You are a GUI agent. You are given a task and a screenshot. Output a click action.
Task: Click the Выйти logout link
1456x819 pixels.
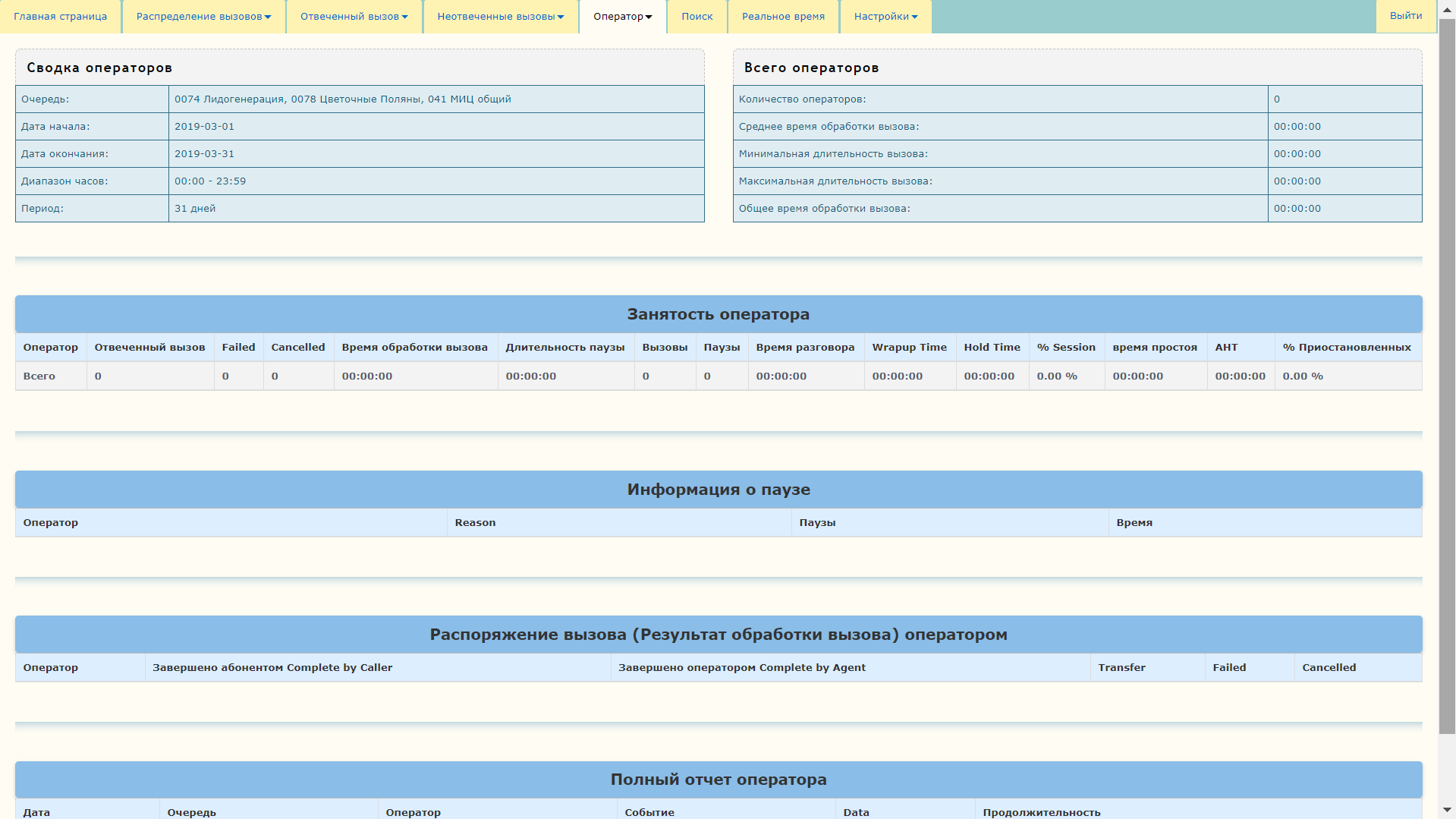tap(1406, 16)
